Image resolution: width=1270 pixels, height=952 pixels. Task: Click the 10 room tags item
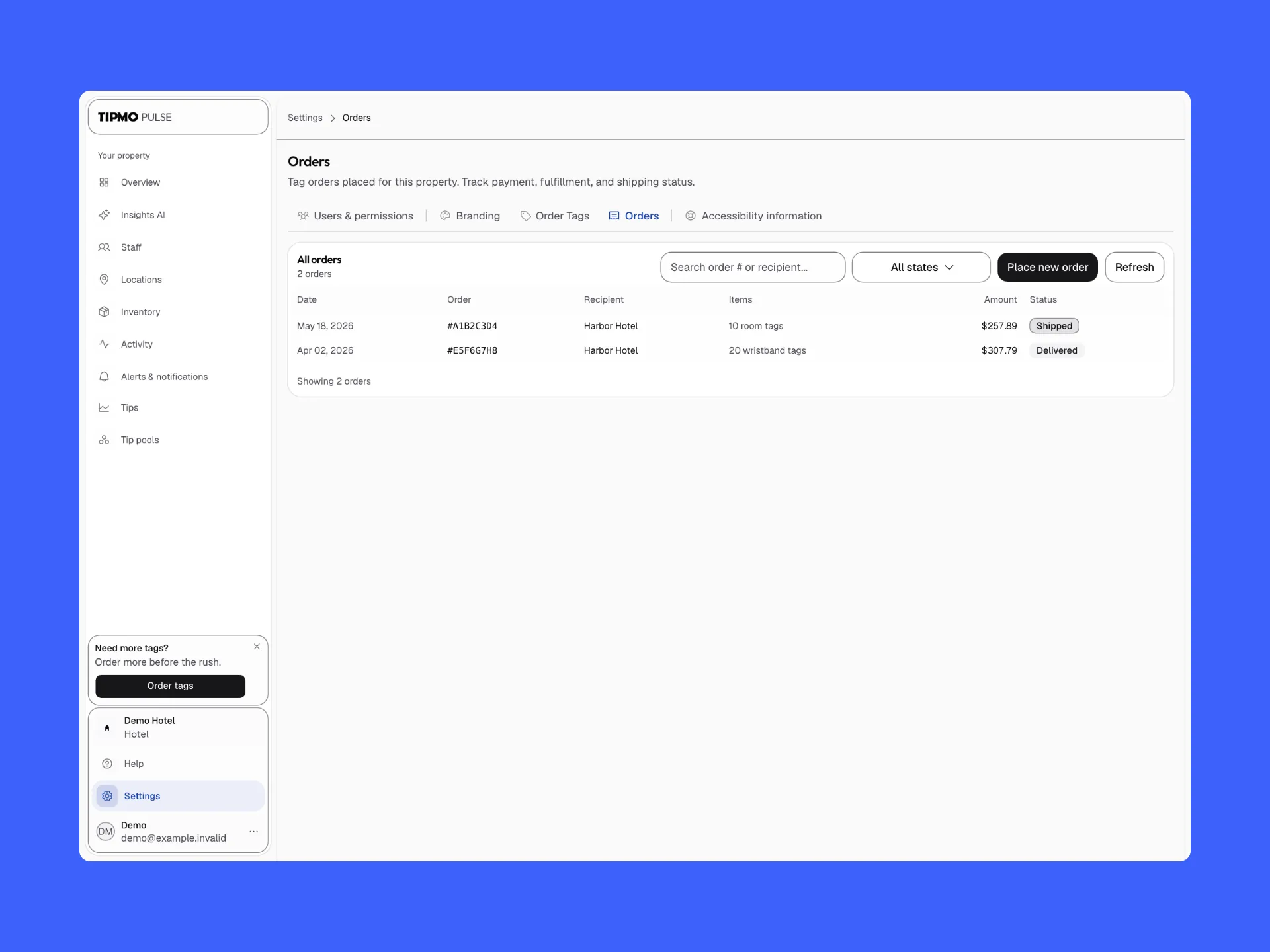click(755, 326)
